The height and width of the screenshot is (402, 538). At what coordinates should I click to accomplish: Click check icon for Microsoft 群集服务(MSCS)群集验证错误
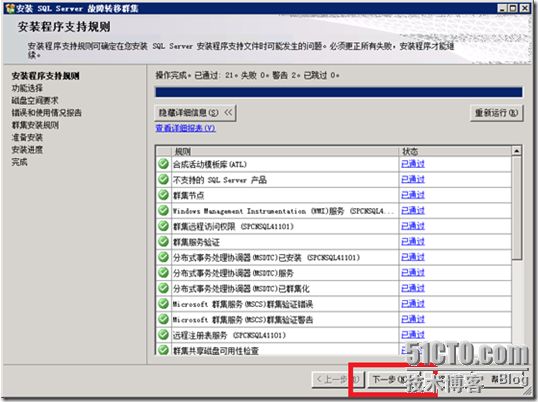click(163, 304)
